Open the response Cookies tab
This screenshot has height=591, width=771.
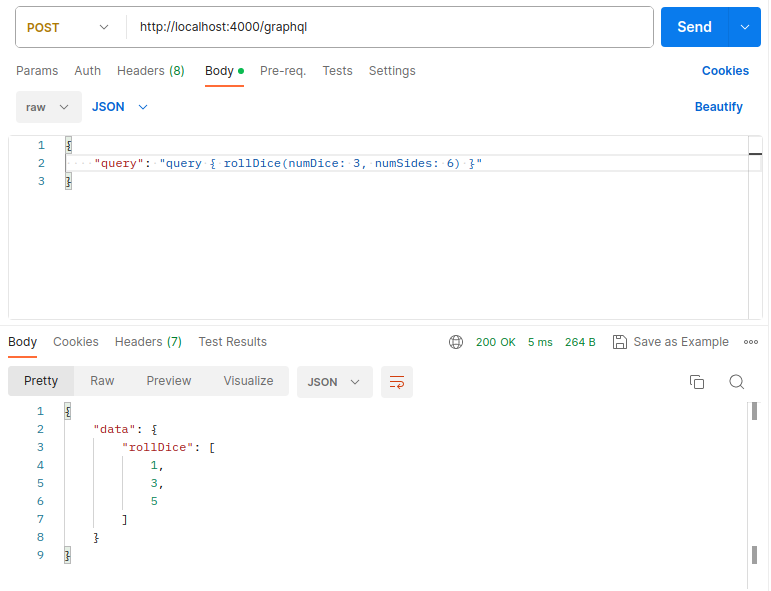tap(76, 342)
